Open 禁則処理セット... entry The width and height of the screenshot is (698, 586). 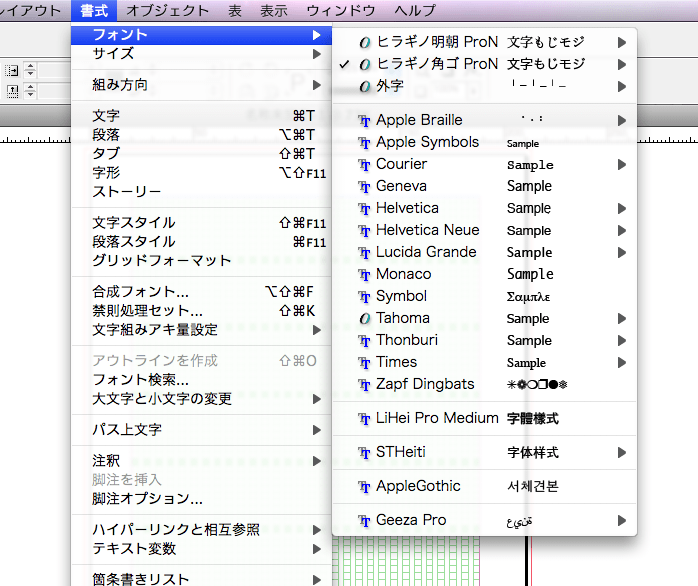coord(201,311)
